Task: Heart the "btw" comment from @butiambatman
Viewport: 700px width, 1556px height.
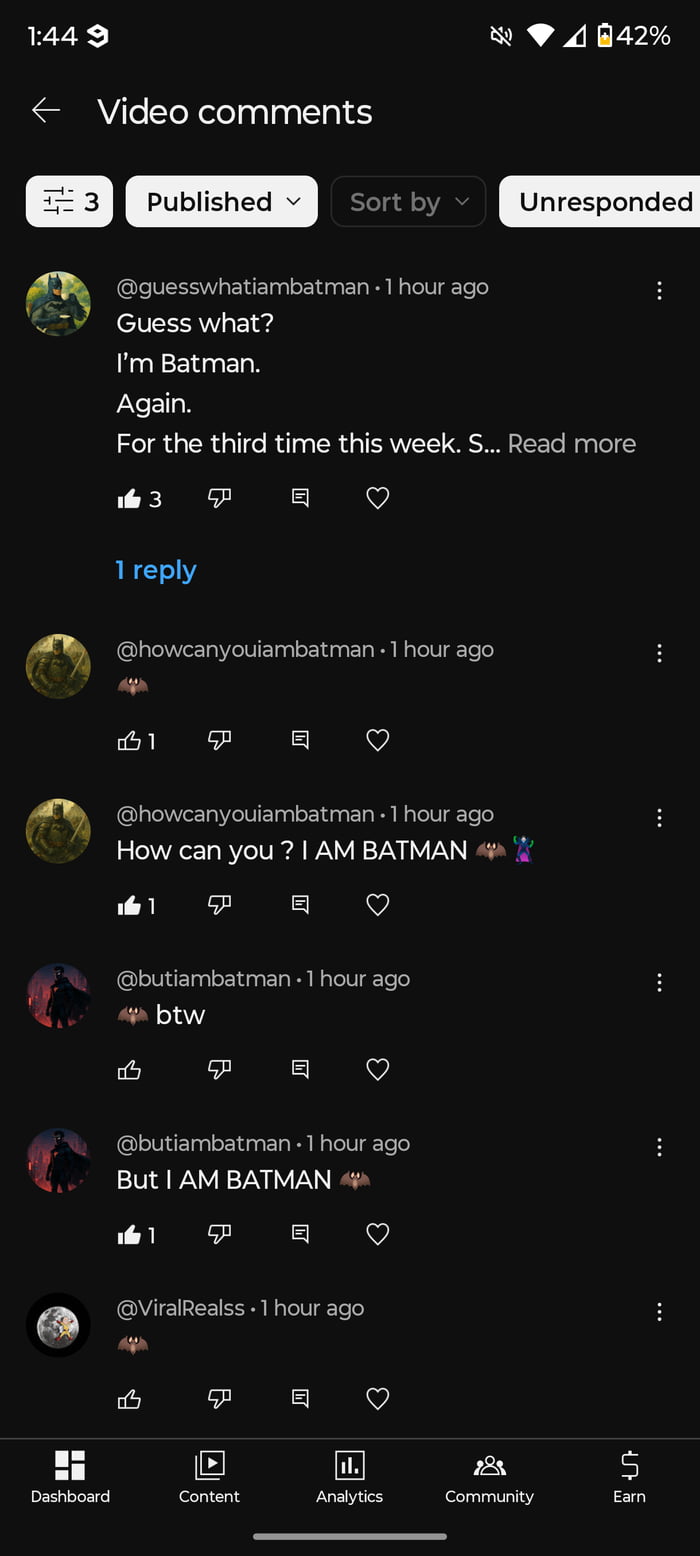Action: click(x=377, y=1069)
